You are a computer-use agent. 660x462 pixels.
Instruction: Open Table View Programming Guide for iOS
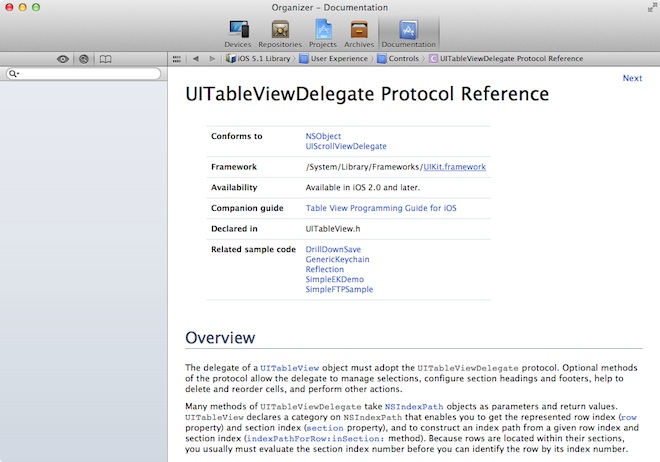(380, 208)
